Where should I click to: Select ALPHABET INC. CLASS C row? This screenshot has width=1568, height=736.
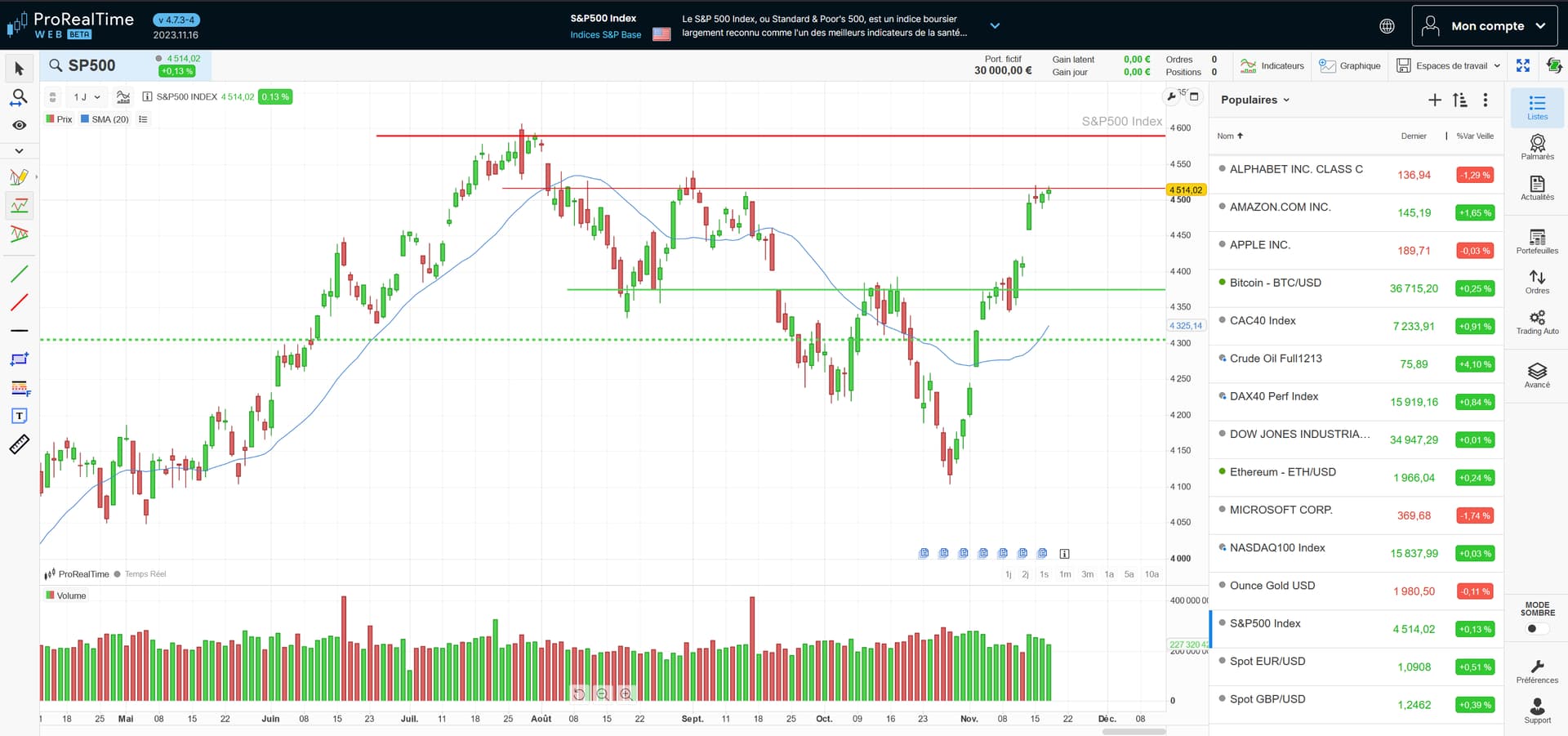coord(1356,174)
